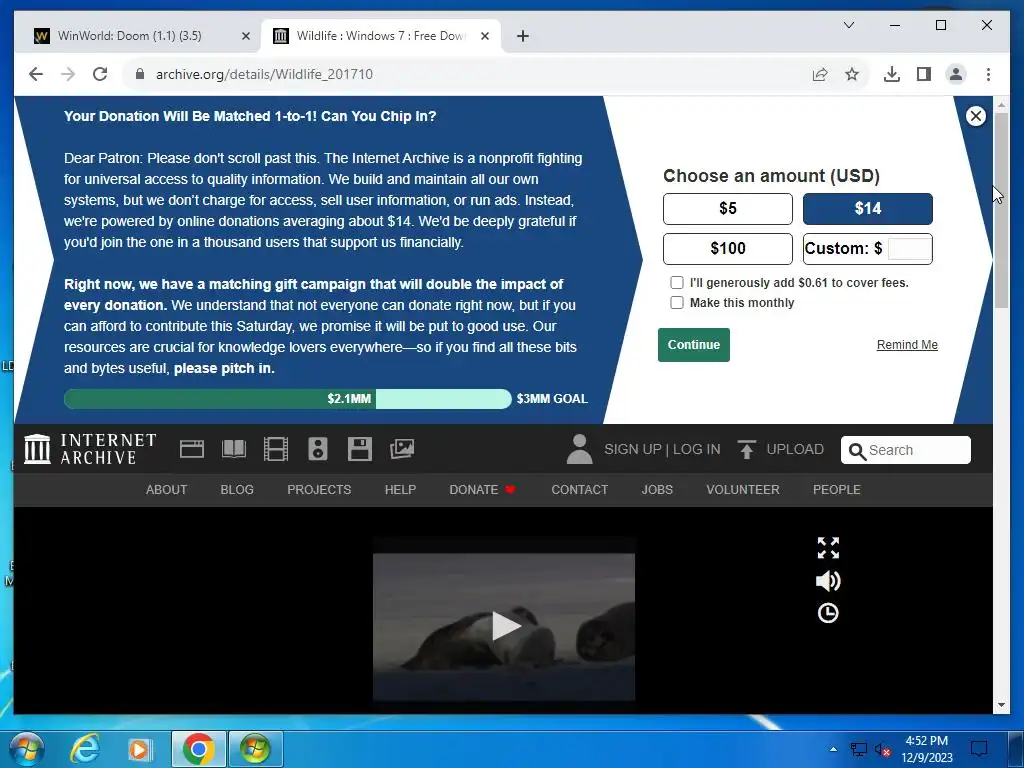Image resolution: width=1024 pixels, height=768 pixels.
Task: Check the add $0.61 to cover fees box
Action: pyautogui.click(x=677, y=282)
